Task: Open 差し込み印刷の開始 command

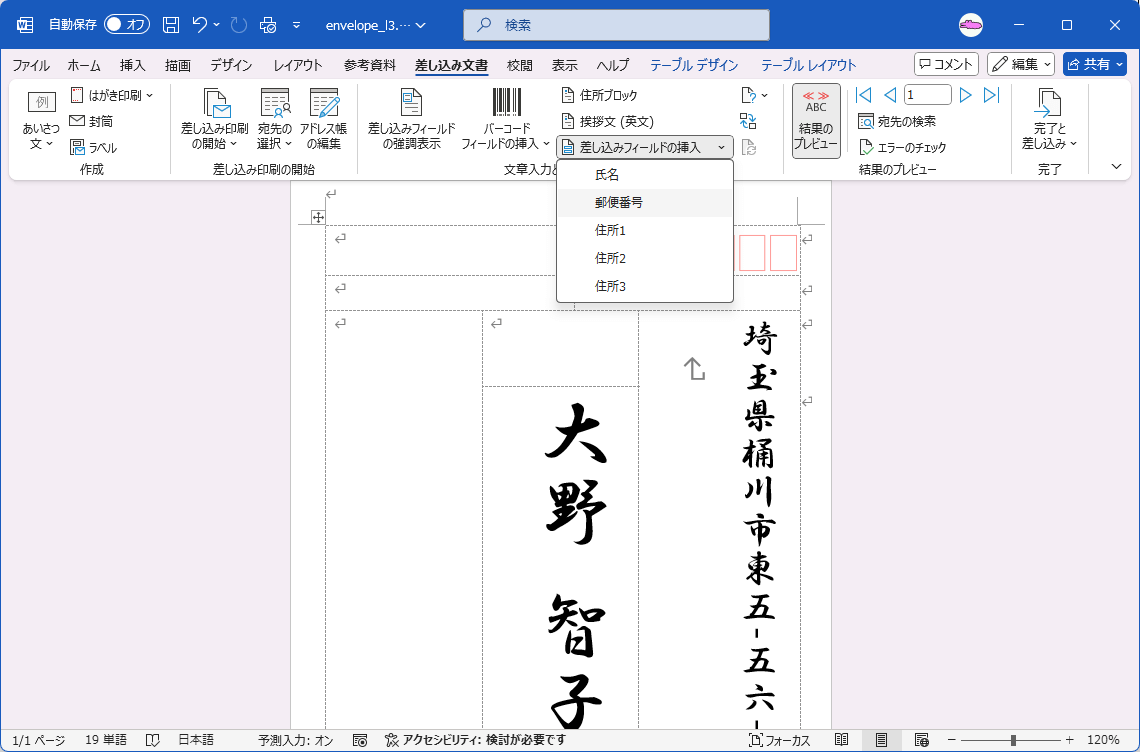Action: (214, 119)
